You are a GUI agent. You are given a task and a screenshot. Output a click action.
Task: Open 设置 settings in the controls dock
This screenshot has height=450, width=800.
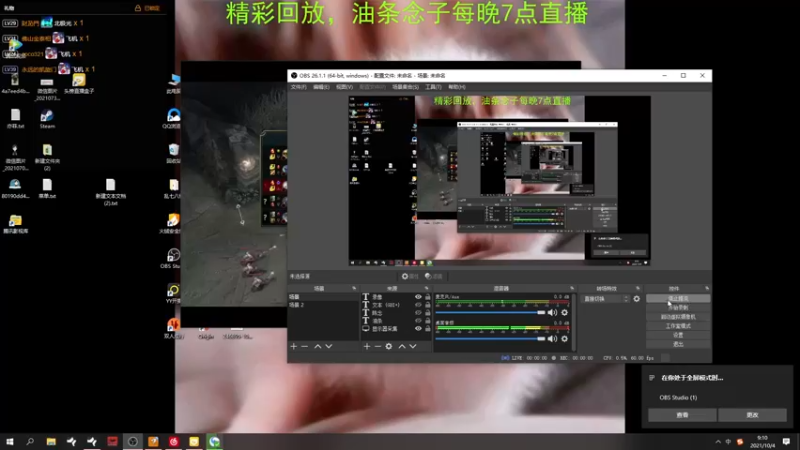point(678,335)
